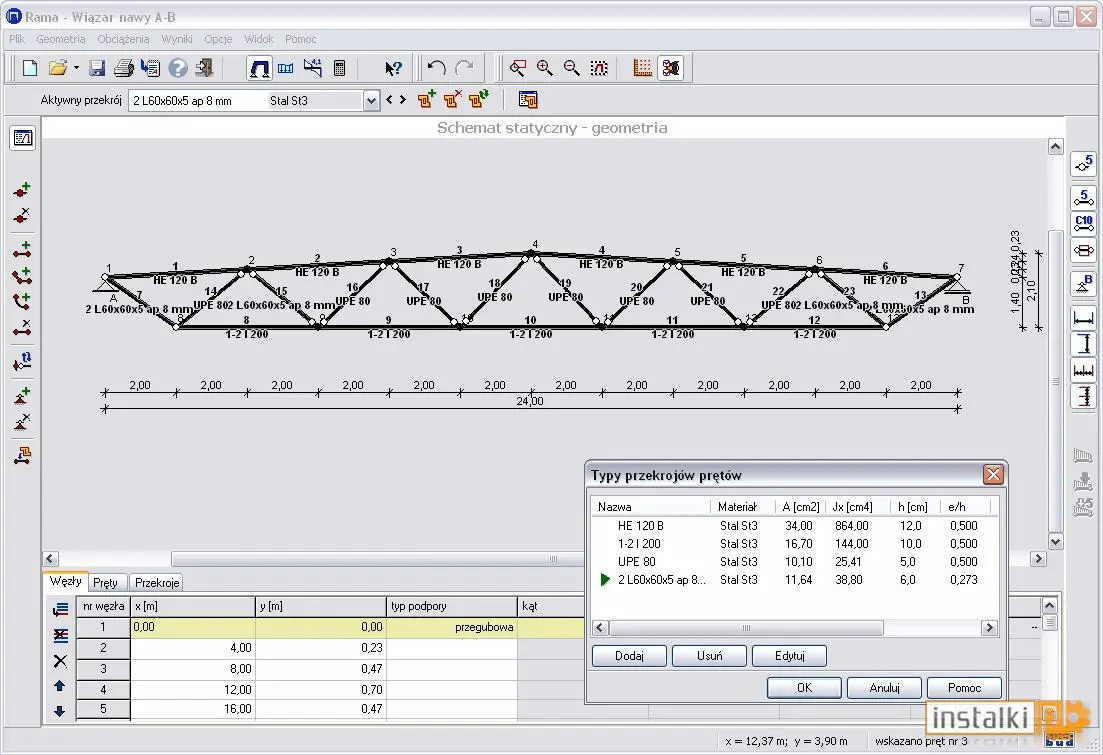
Task: Toggle bar numbers display on right sidebar
Action: [1083, 198]
